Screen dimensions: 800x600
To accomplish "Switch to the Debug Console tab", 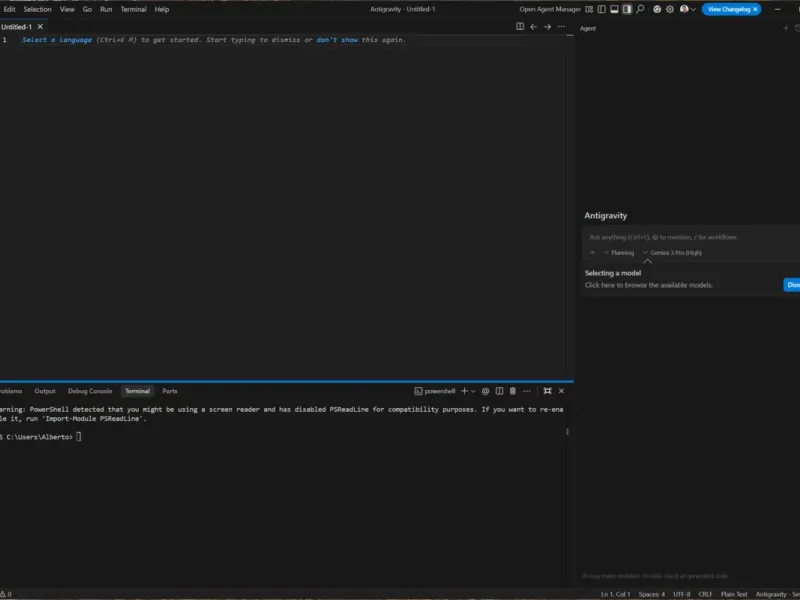I will click(x=90, y=391).
